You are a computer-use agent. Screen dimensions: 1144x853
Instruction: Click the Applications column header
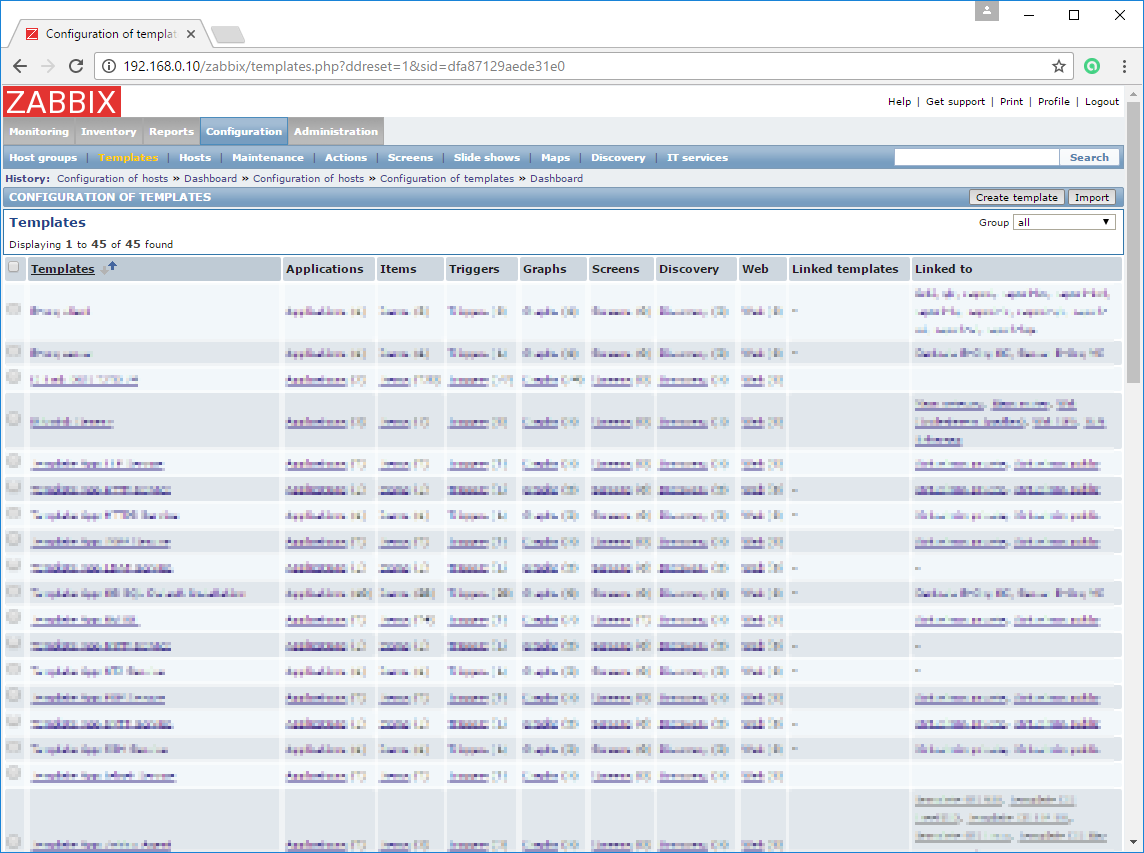tap(325, 269)
